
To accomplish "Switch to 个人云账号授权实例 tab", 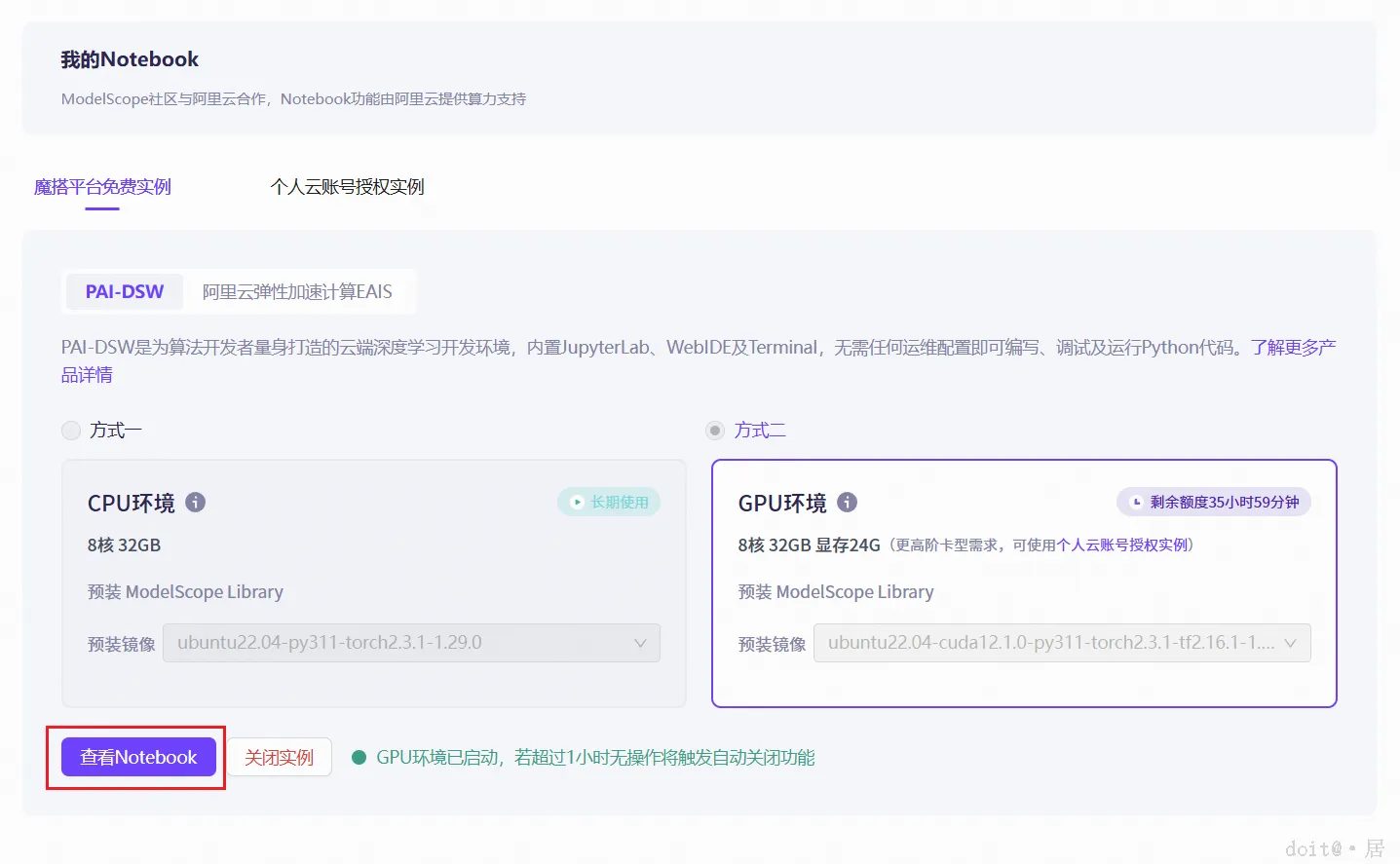I will (348, 187).
